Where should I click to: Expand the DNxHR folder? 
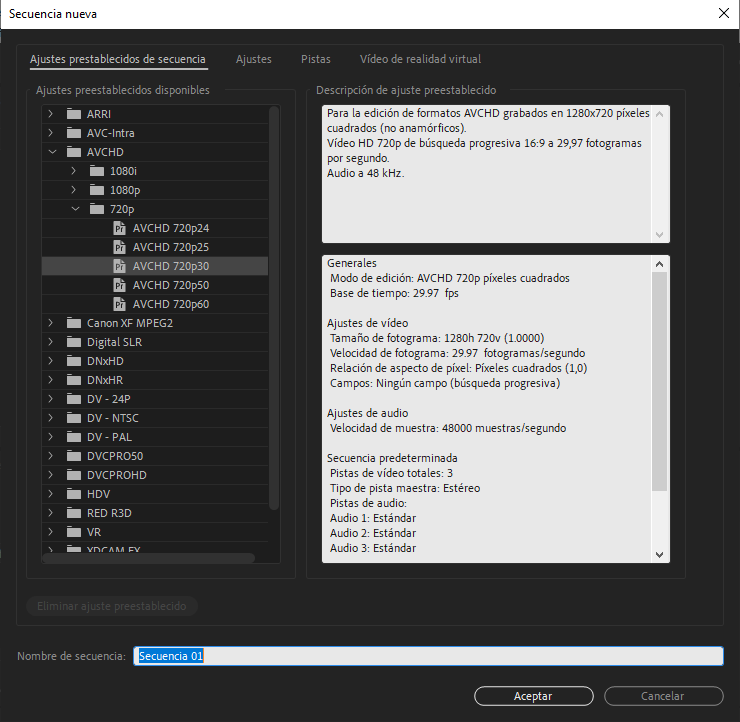pos(51,380)
